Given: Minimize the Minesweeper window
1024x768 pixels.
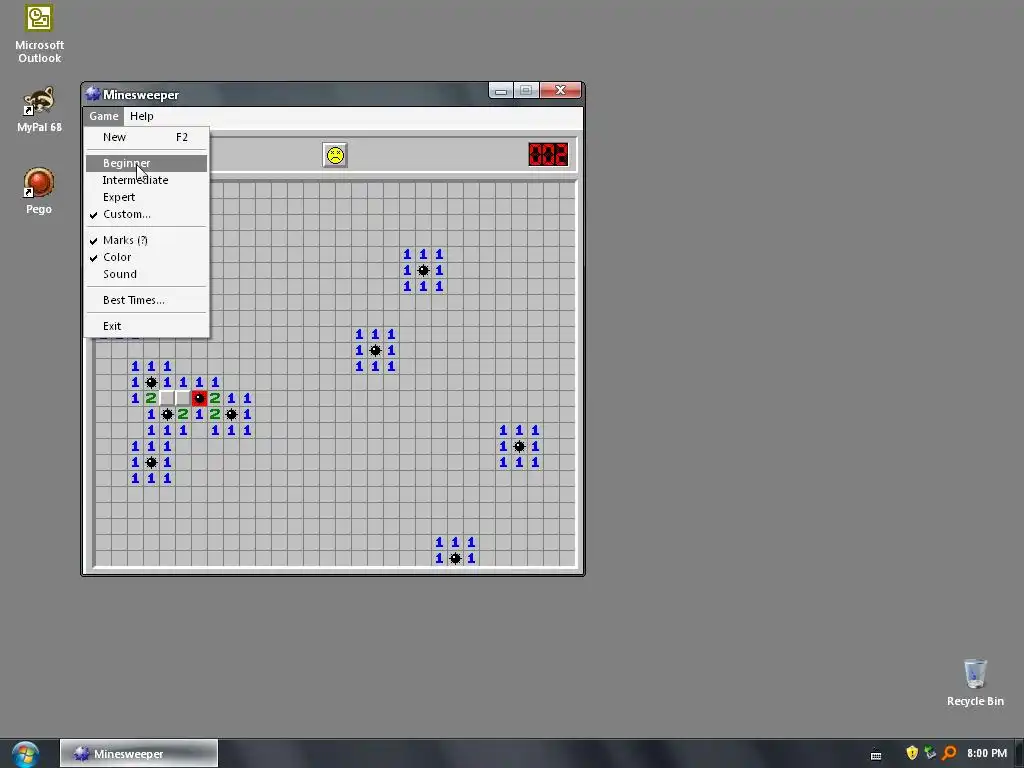Looking at the screenshot, I should pos(501,90).
